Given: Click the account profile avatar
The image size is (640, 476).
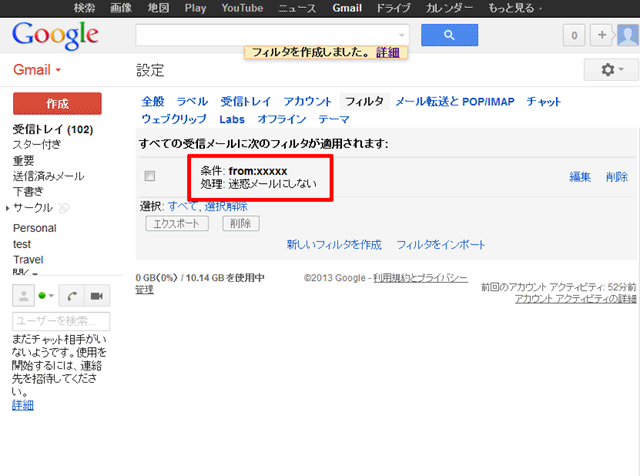Looking at the screenshot, I should pyautogui.click(x=628, y=35).
